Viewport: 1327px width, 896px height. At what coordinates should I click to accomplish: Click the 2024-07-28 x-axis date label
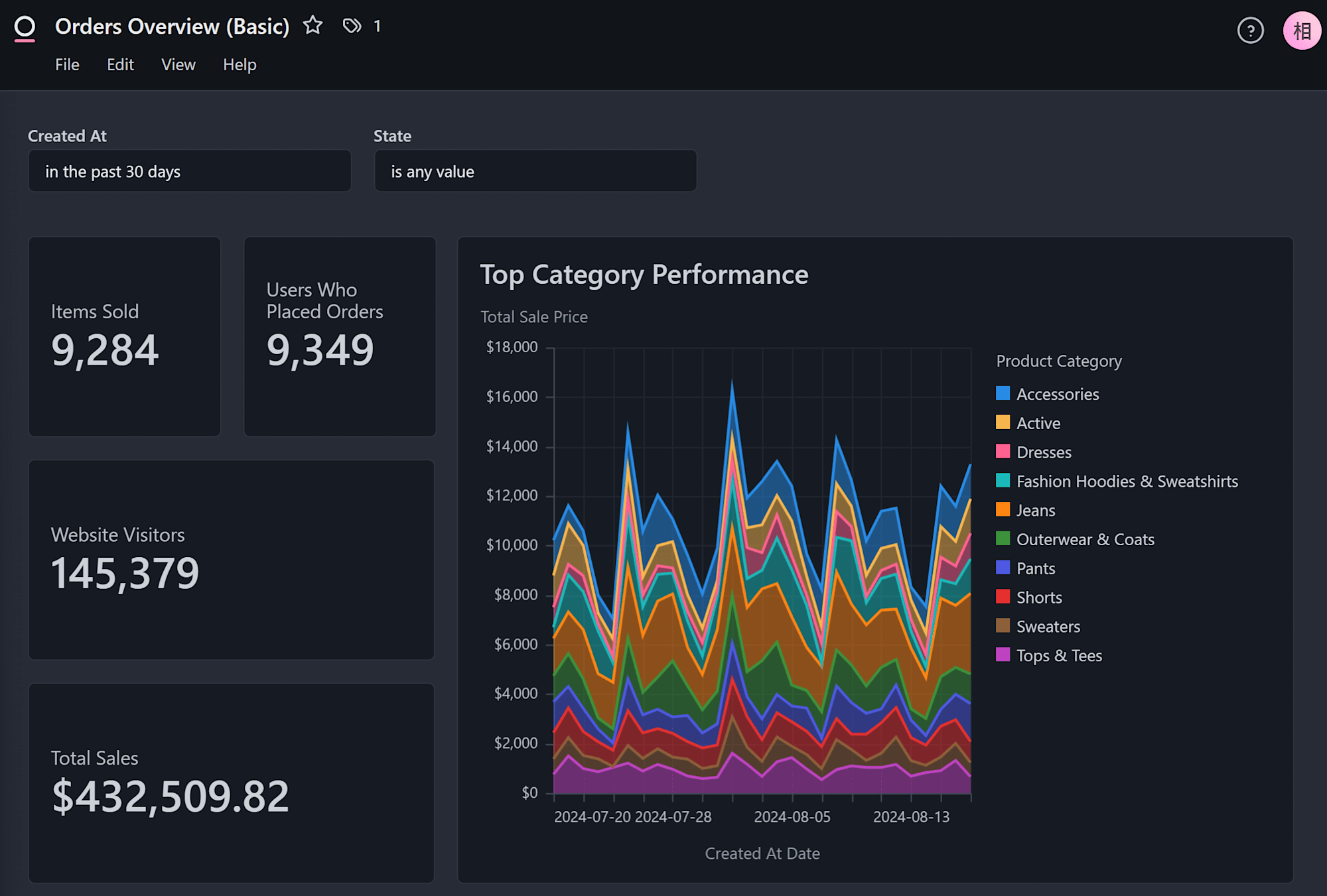[673, 817]
